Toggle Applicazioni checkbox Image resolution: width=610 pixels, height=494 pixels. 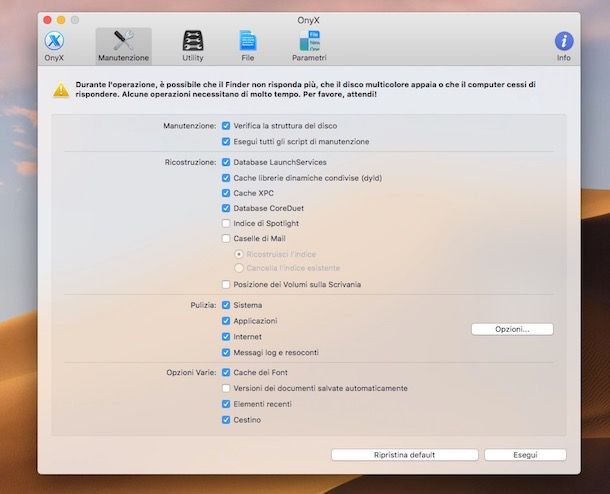click(226, 321)
